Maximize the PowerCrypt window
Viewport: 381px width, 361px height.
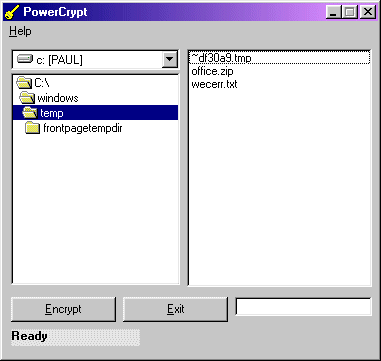[349, 12]
